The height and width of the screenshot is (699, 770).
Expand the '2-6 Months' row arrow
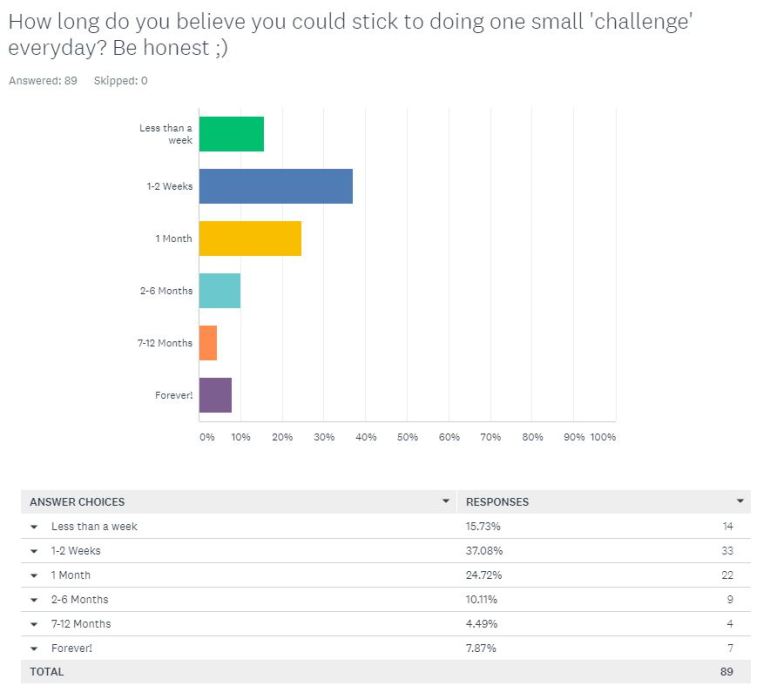tap(34, 600)
